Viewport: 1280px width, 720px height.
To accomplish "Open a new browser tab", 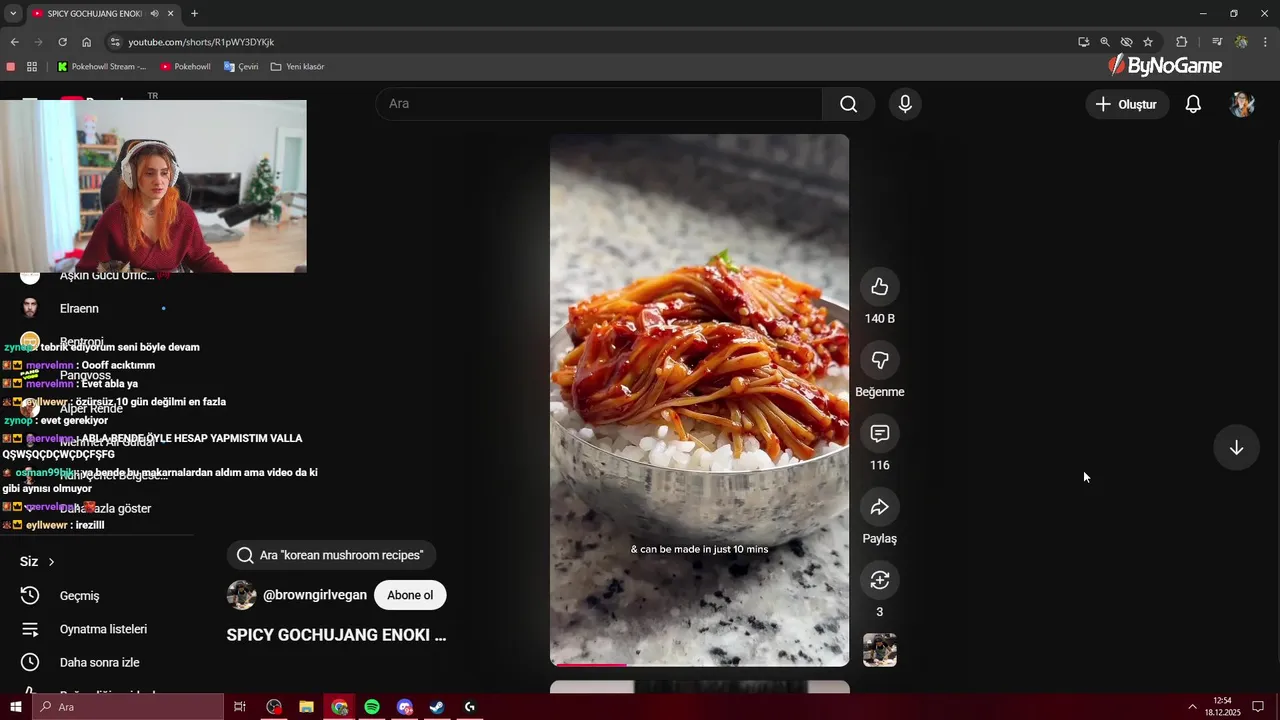I will (194, 14).
